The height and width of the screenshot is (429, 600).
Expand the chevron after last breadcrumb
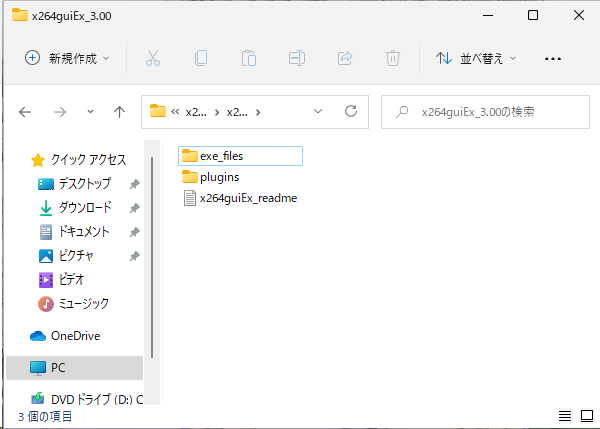tap(258, 112)
